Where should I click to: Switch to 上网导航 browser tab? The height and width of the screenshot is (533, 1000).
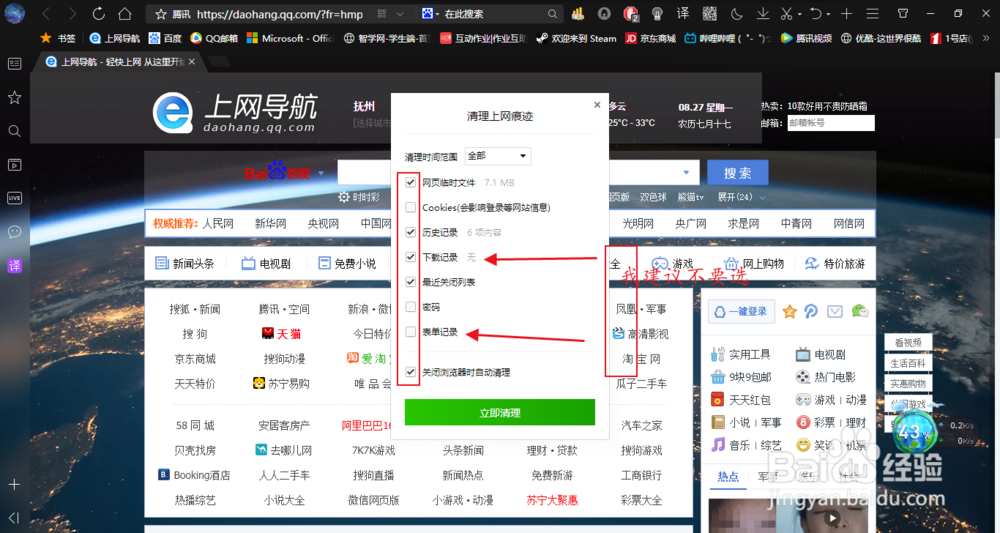122,62
